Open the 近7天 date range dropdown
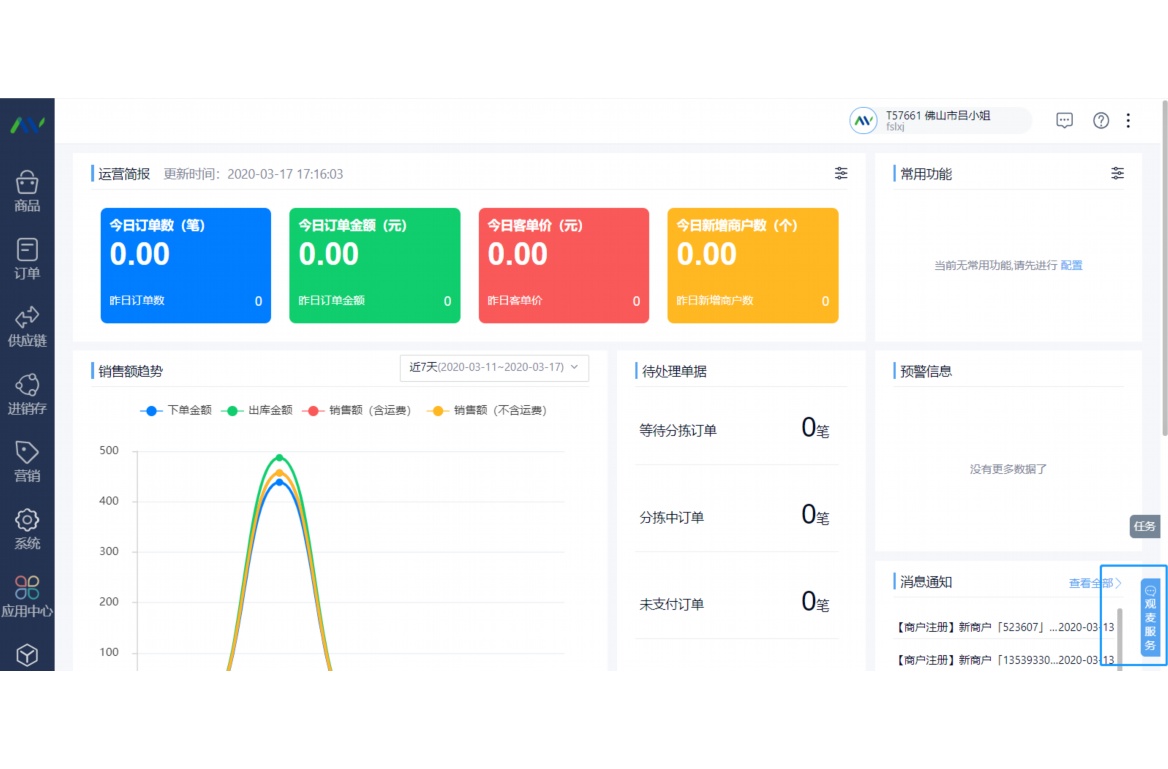This screenshot has width=1168, height=769. 485,368
